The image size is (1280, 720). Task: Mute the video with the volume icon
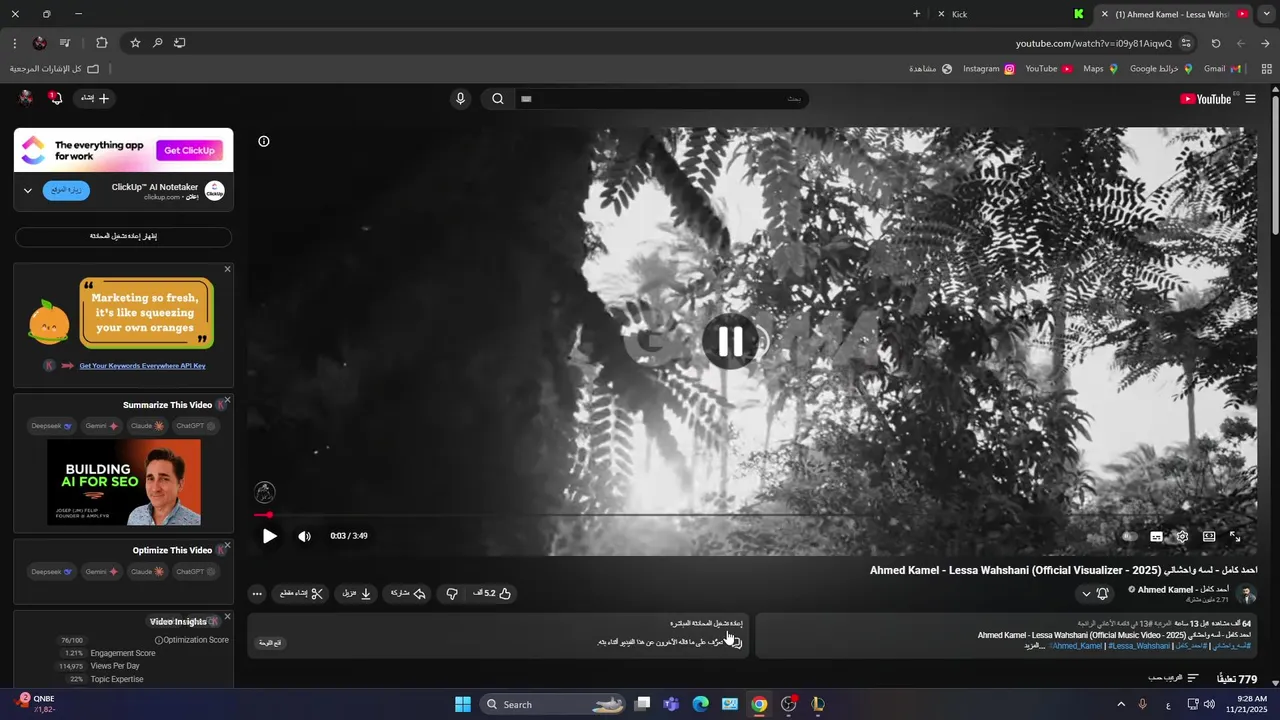pyautogui.click(x=304, y=536)
